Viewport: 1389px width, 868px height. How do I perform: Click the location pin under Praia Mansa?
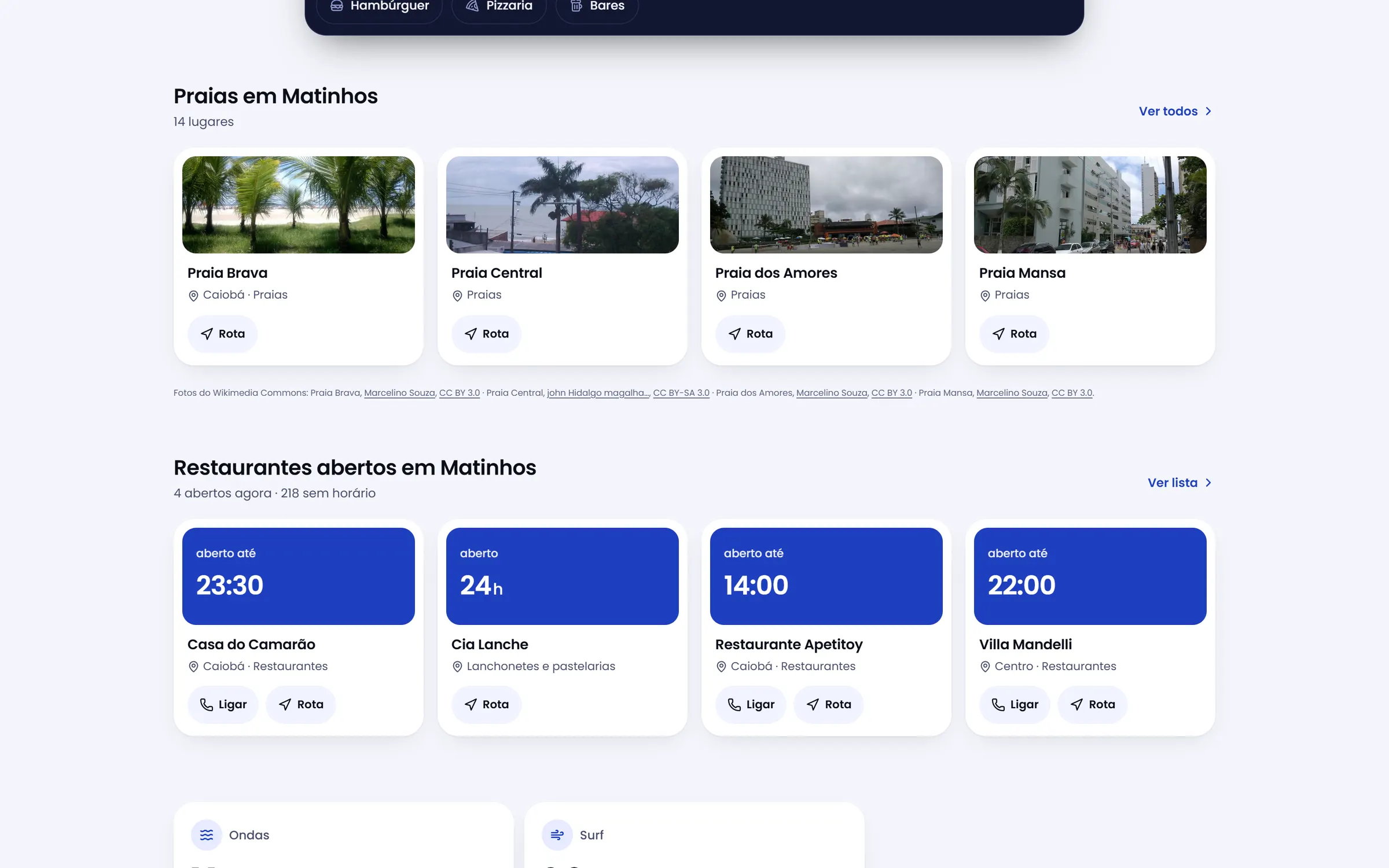click(985, 296)
